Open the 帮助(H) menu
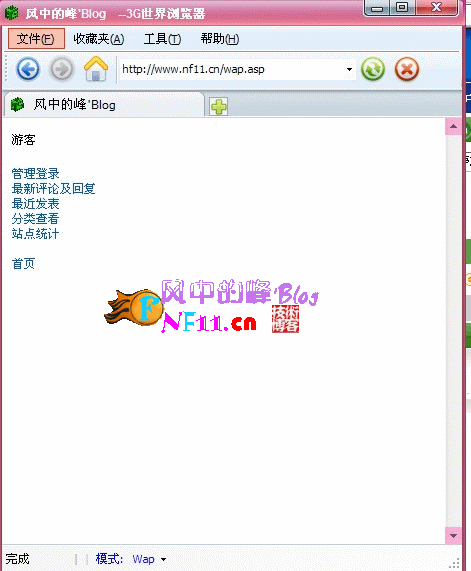The image size is (471, 571). [x=220, y=39]
